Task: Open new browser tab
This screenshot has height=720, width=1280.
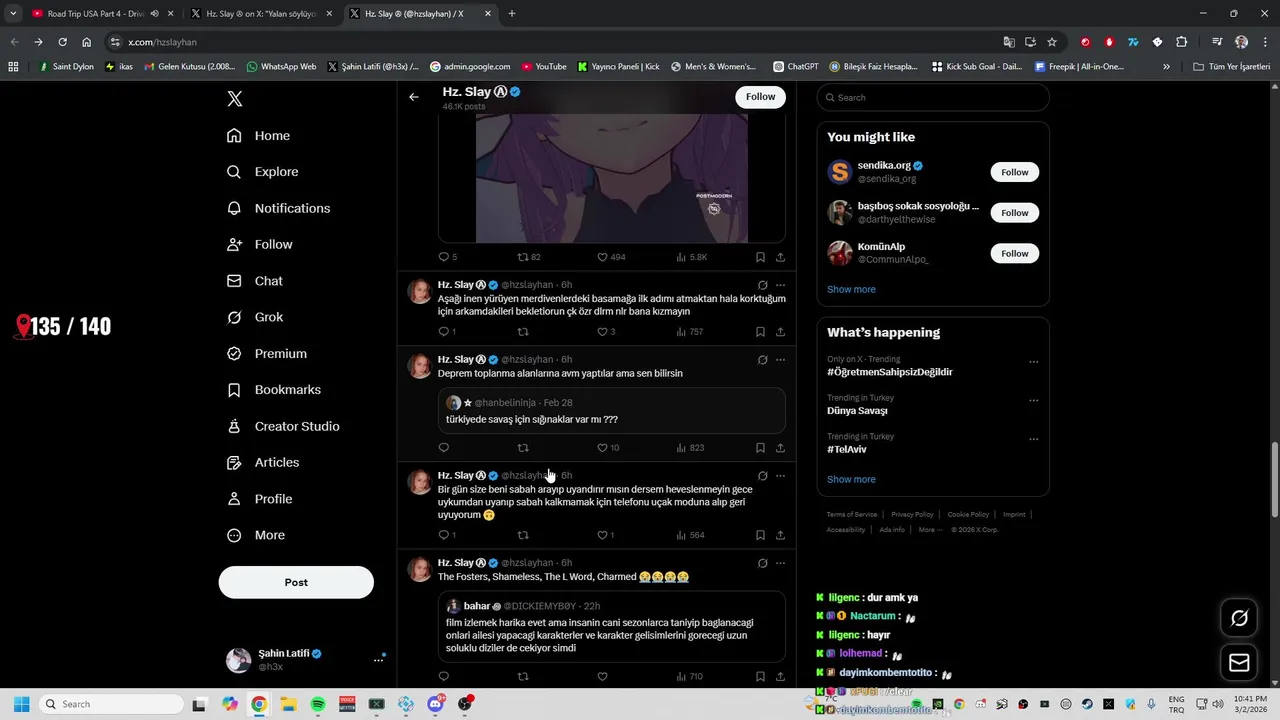Action: (x=512, y=14)
